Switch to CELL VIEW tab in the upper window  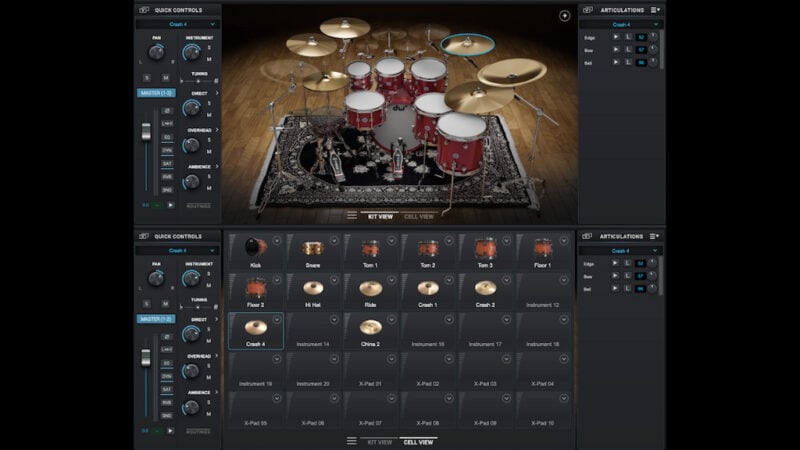[x=419, y=216]
